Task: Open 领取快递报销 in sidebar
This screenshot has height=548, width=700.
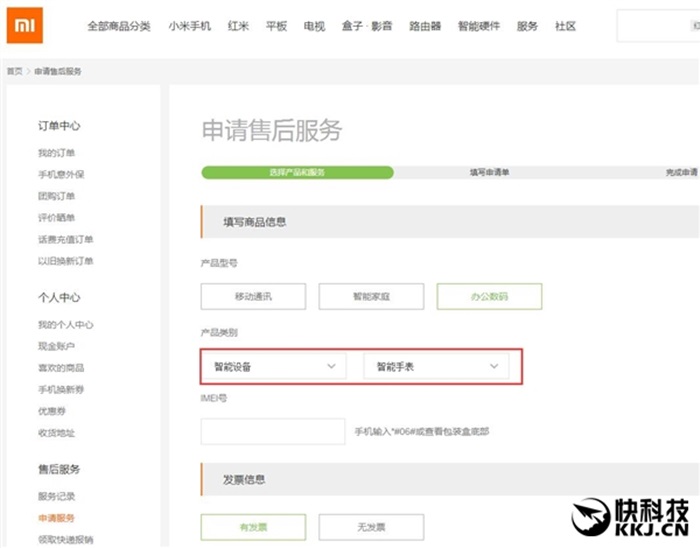Action: (66, 540)
